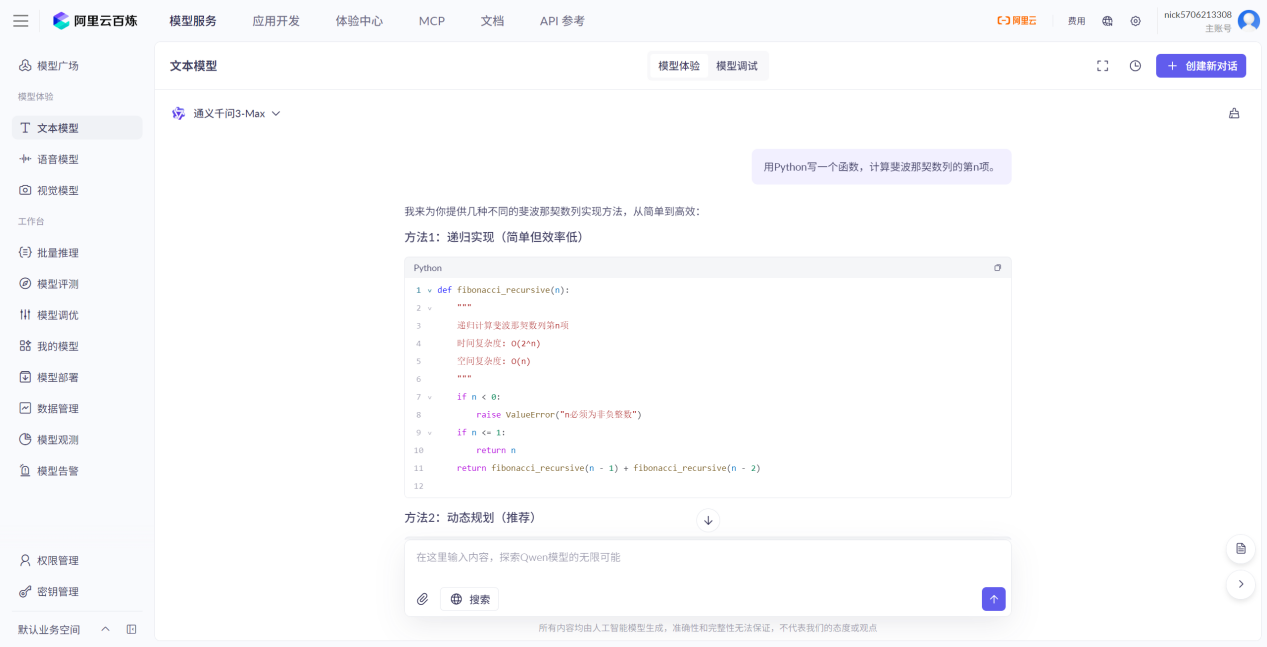Click the user avatar icon
The image size is (1267, 647).
[1248, 20]
